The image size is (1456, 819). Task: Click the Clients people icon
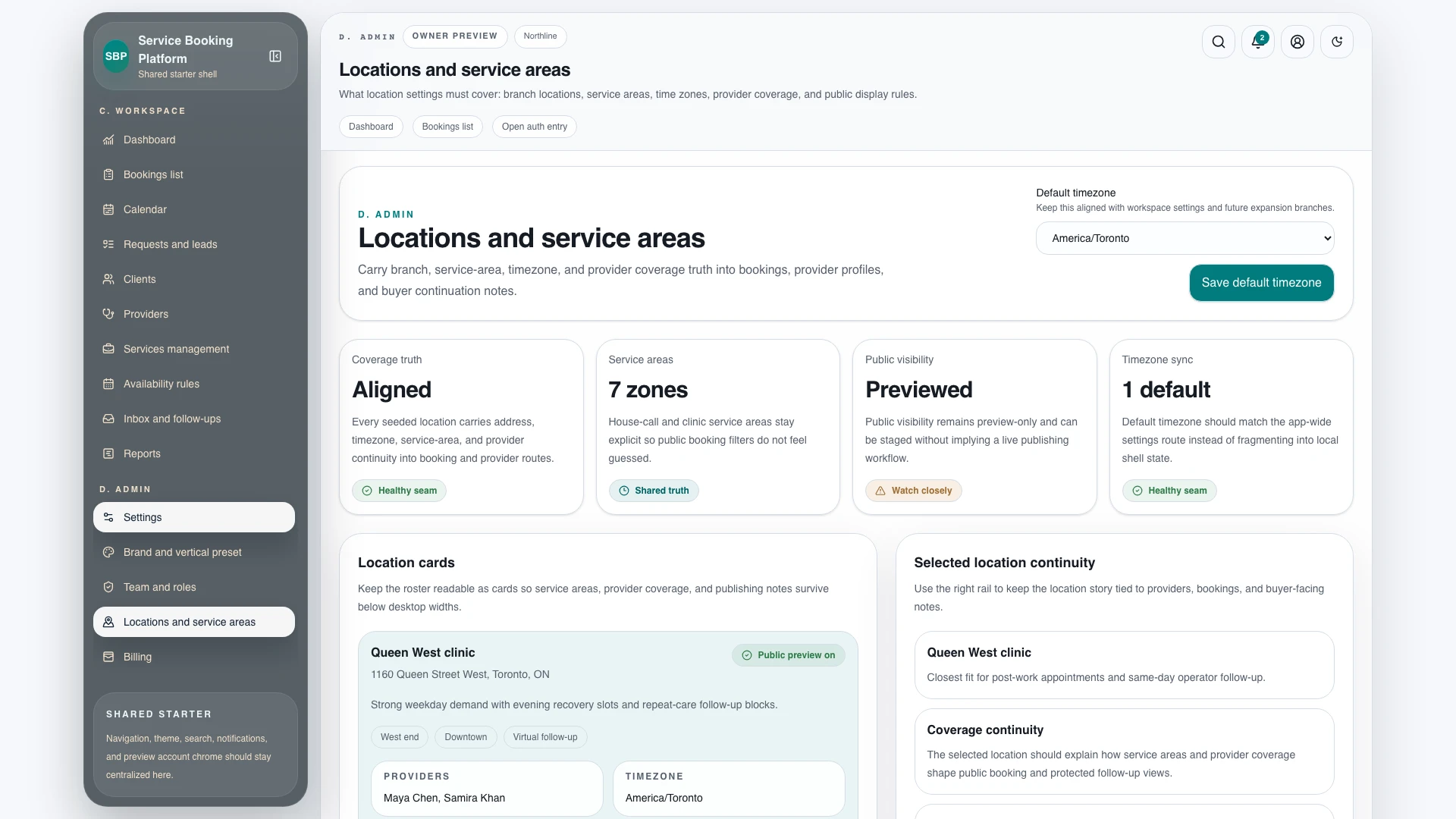108,279
